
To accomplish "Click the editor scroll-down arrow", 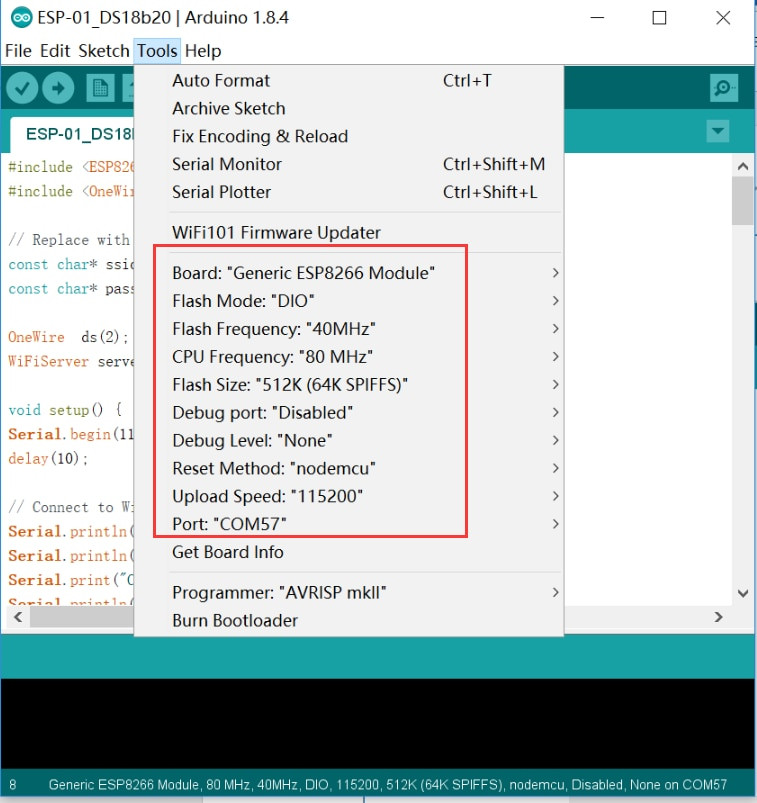I will (x=743, y=593).
